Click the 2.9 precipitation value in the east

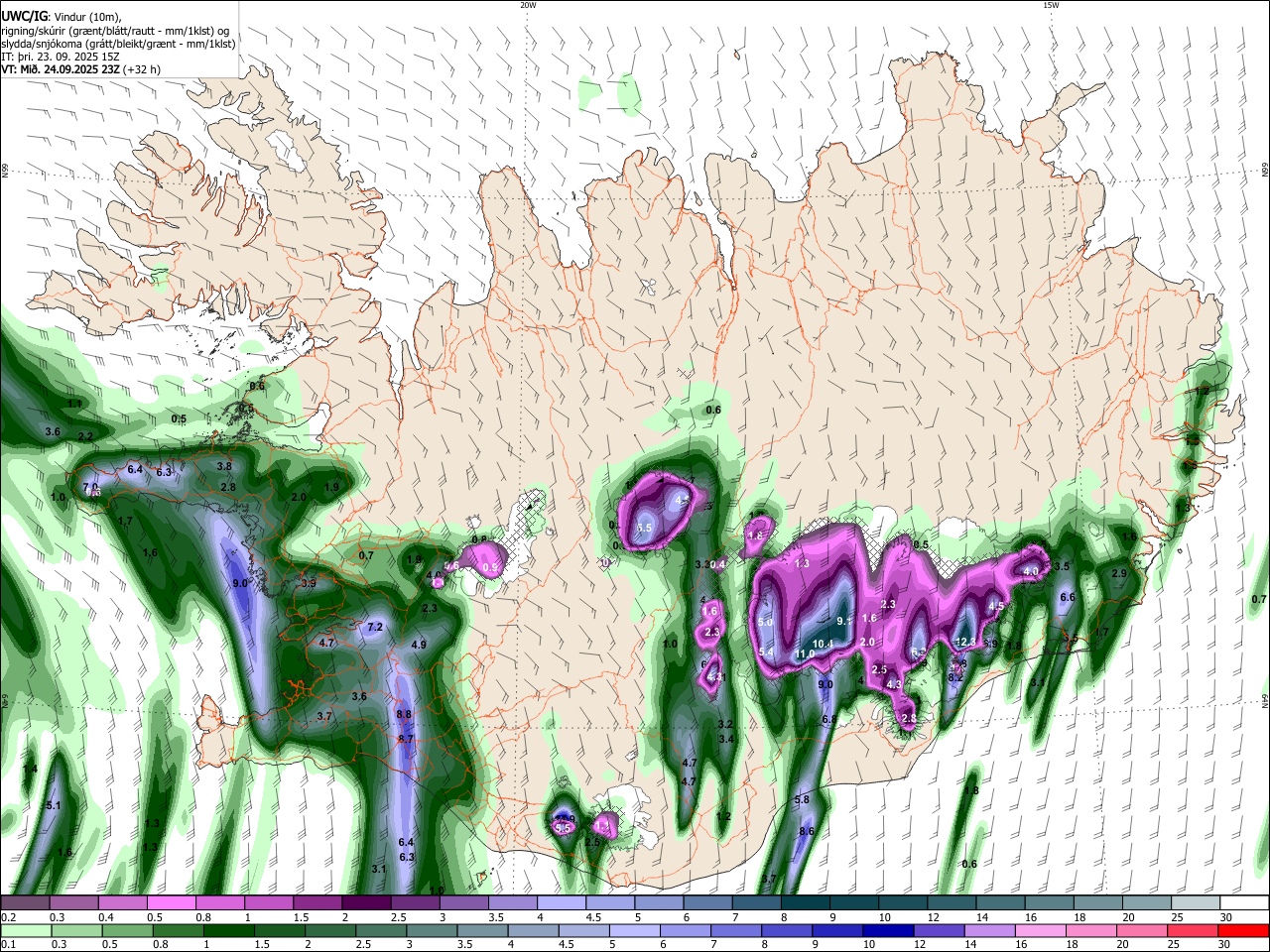[1119, 573]
